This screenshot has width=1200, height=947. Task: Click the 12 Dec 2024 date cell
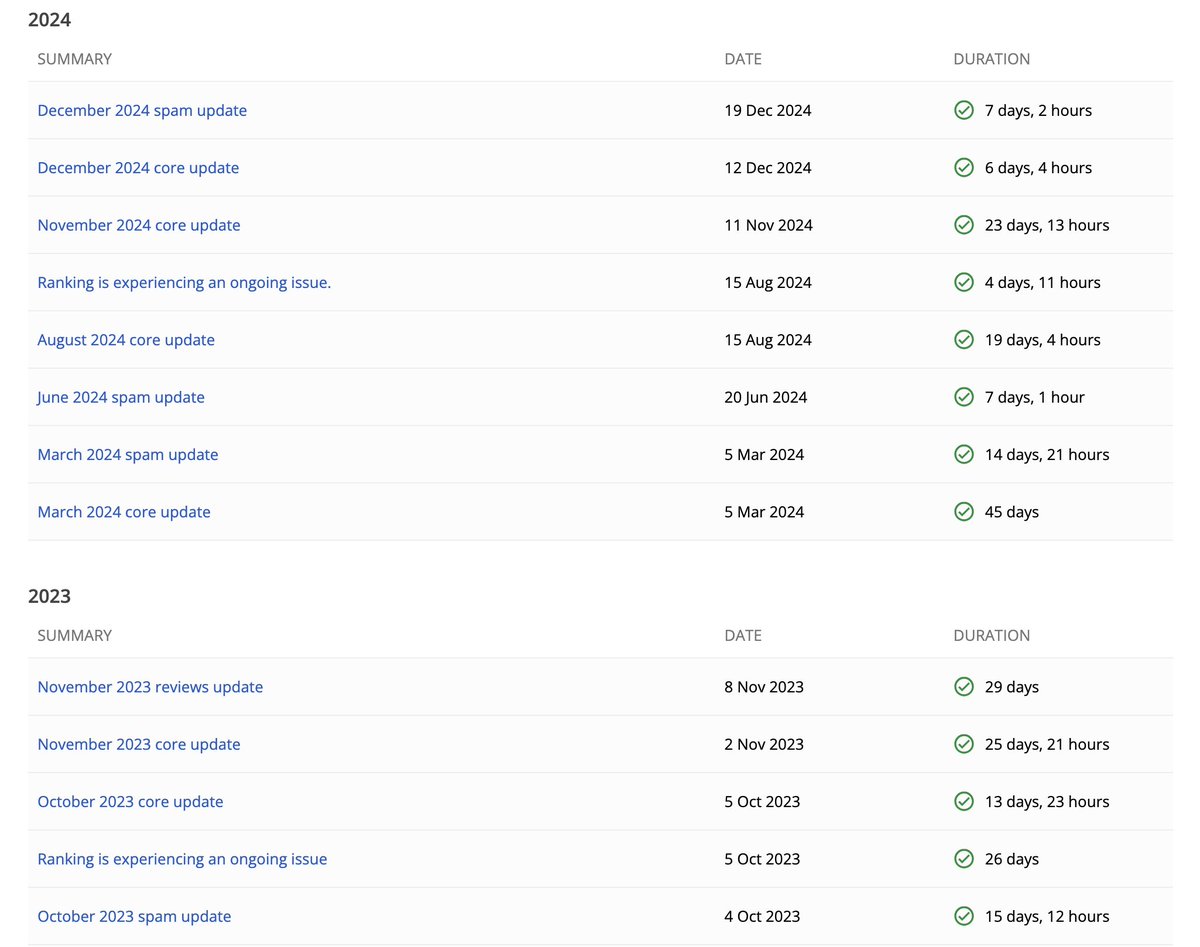coord(768,168)
